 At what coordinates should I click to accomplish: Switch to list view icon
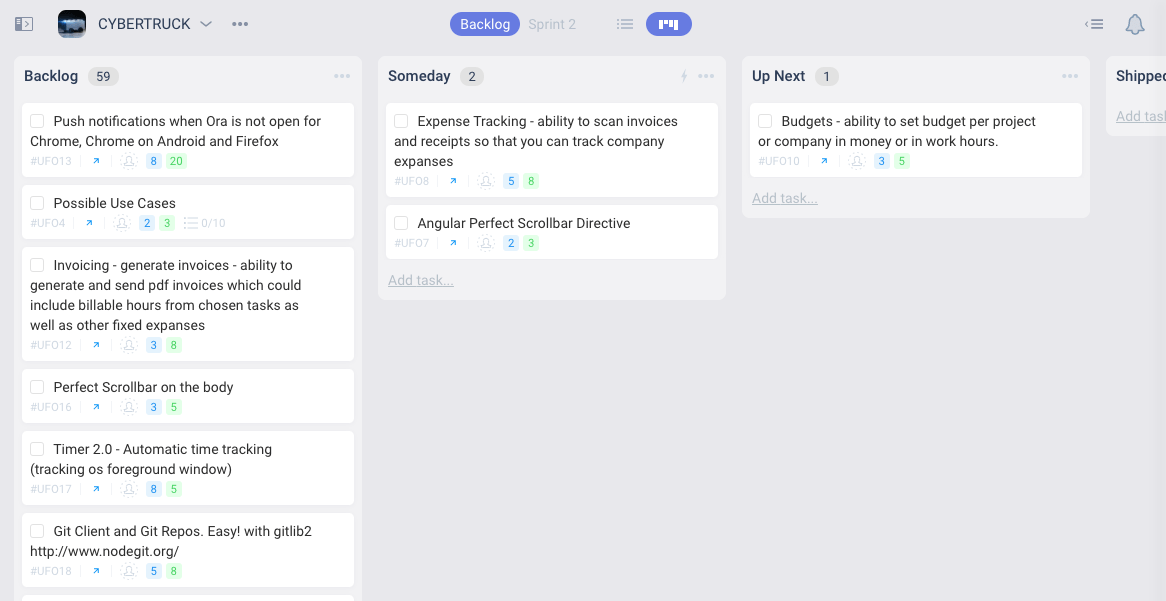625,24
